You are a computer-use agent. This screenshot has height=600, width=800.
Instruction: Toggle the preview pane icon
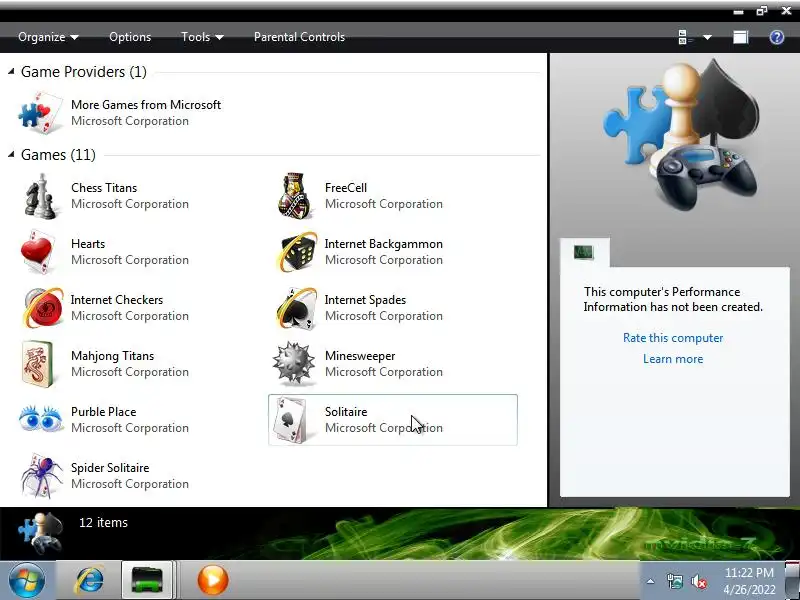[740, 37]
